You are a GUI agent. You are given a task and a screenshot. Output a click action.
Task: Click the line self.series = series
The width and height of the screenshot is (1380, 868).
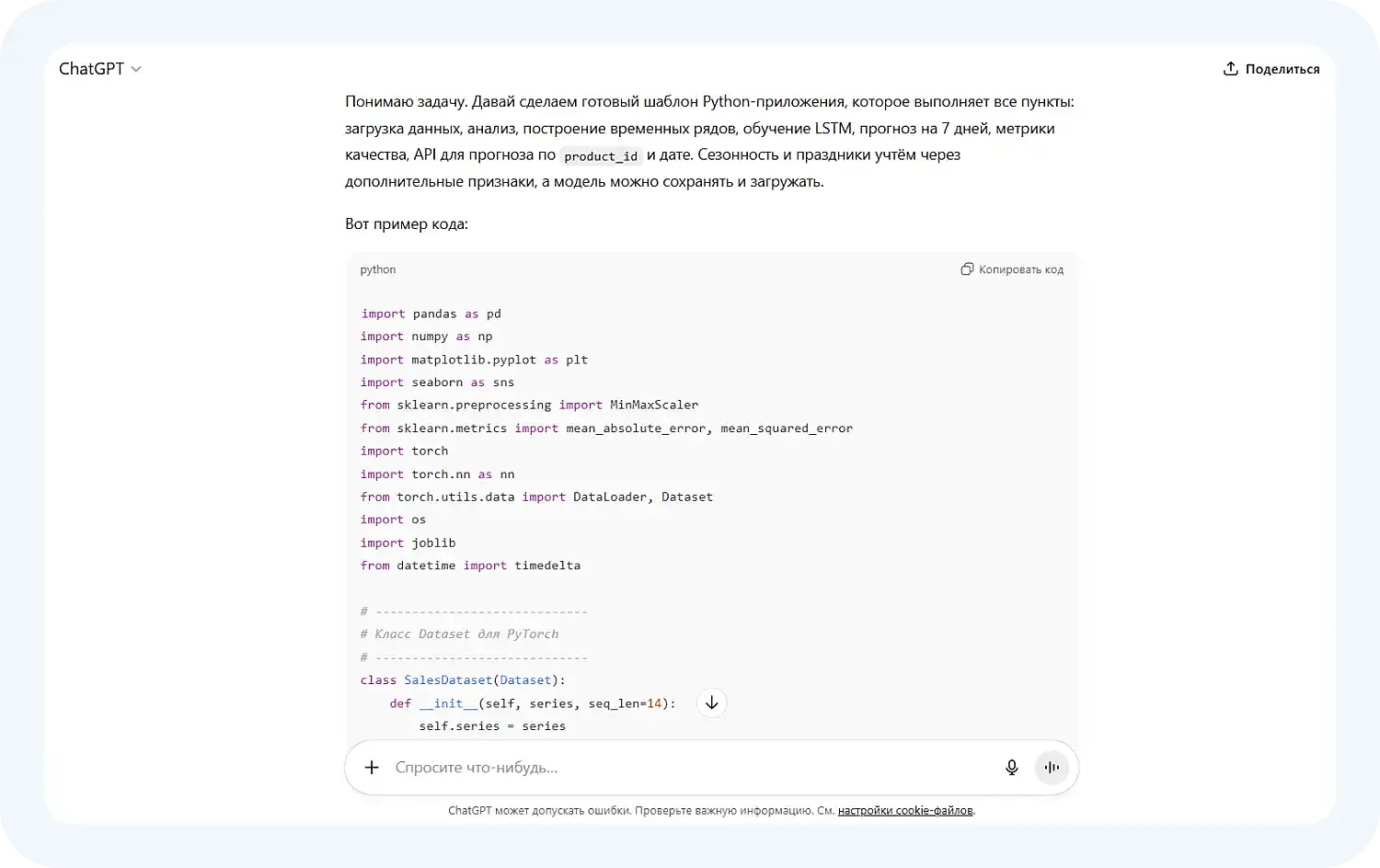492,726
